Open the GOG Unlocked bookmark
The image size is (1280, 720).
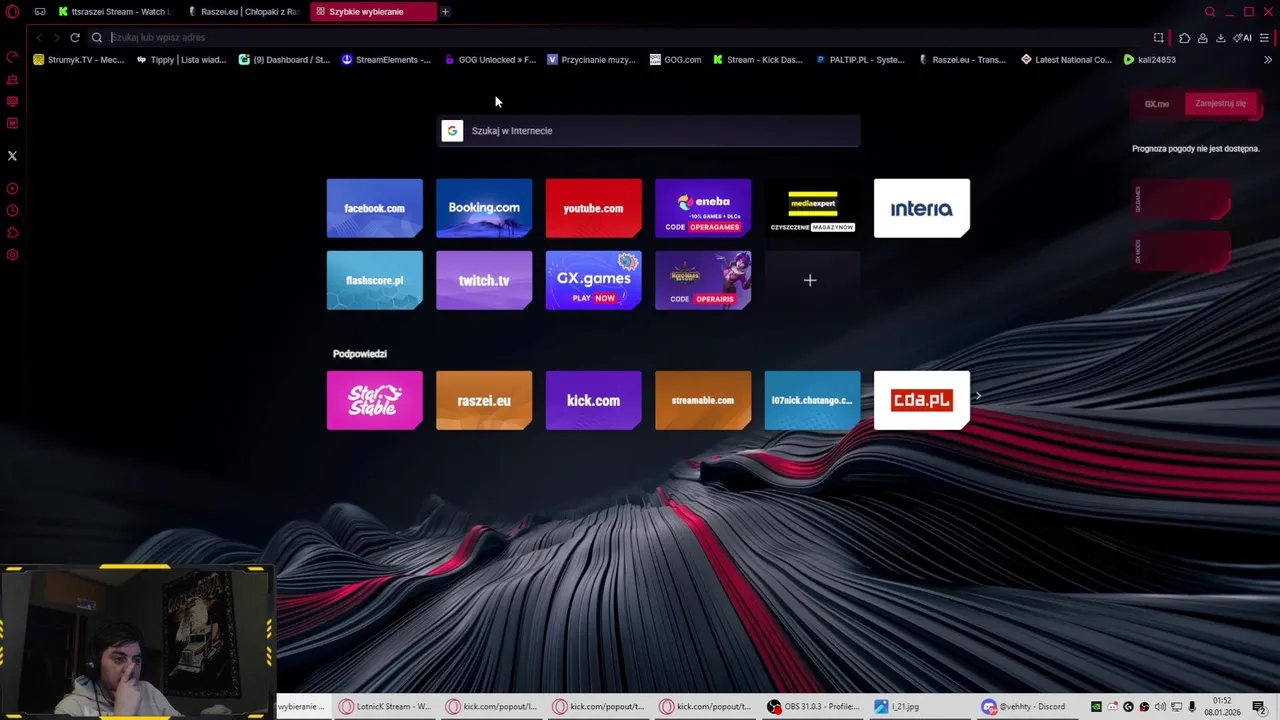490,60
